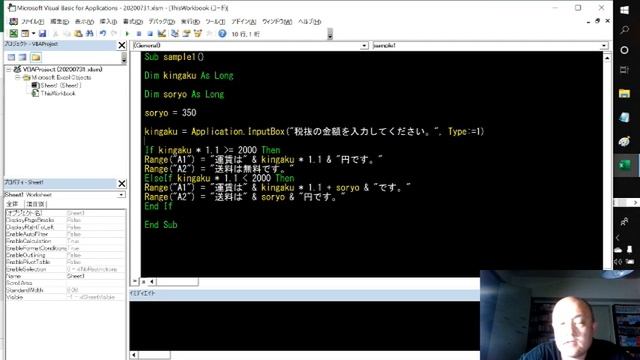Switch to Procedure View button below code
Viewport: 640px width, 360px height.
(x=135, y=281)
